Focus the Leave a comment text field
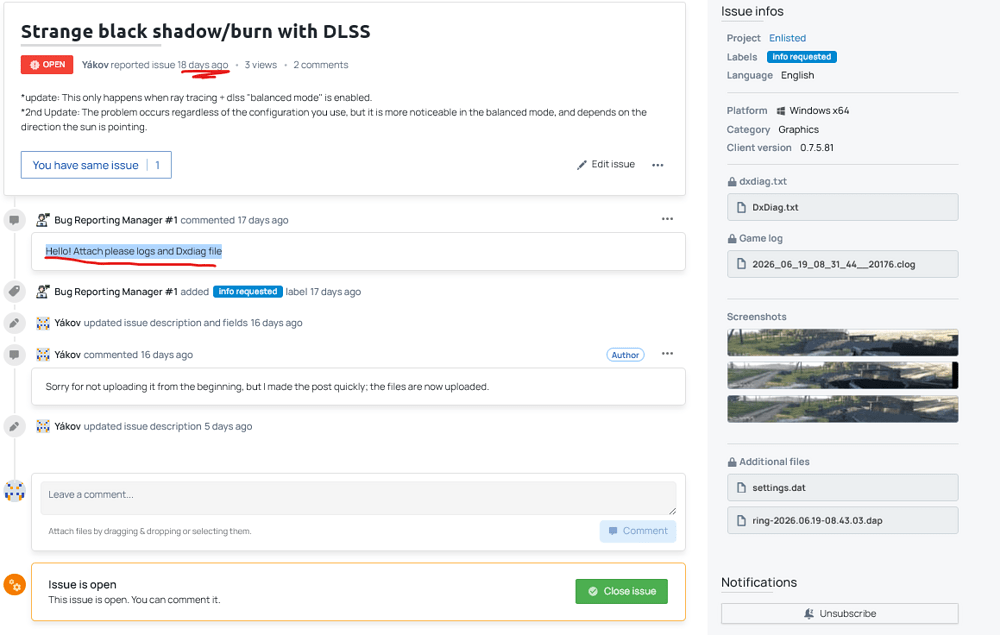The image size is (1000, 635). (358, 498)
